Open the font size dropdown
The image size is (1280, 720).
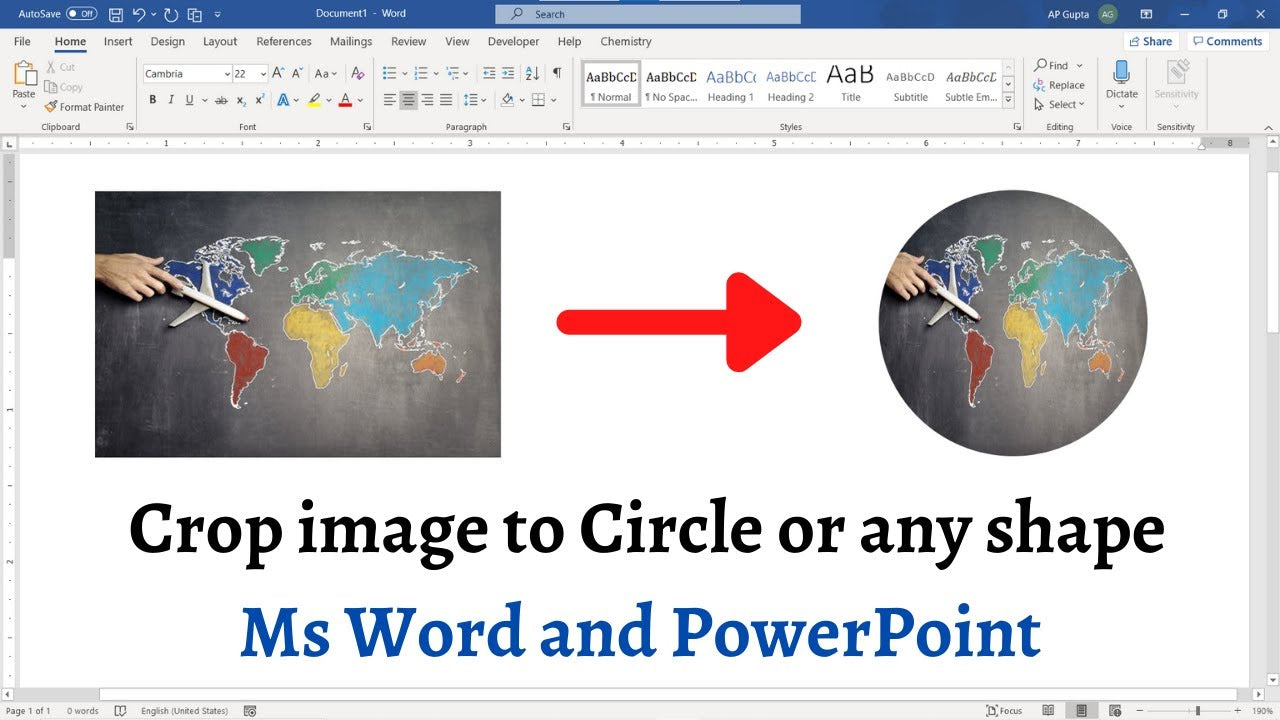point(263,74)
